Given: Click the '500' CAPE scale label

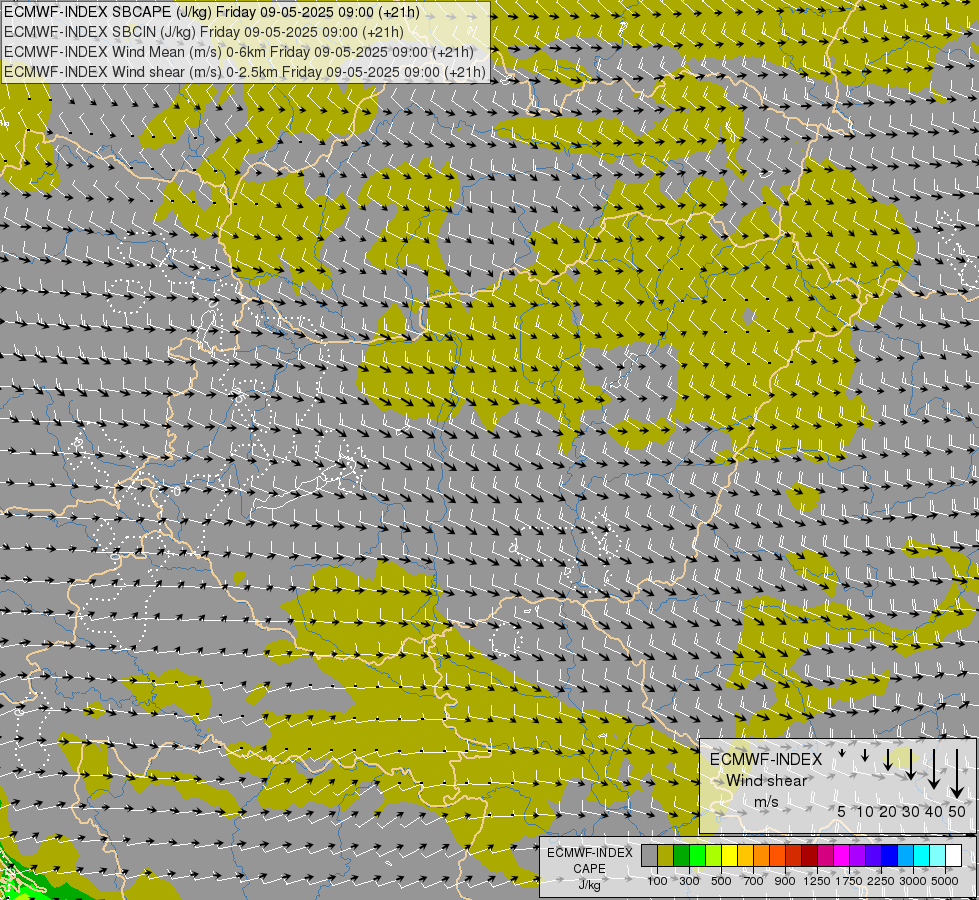Looking at the screenshot, I should [721, 881].
